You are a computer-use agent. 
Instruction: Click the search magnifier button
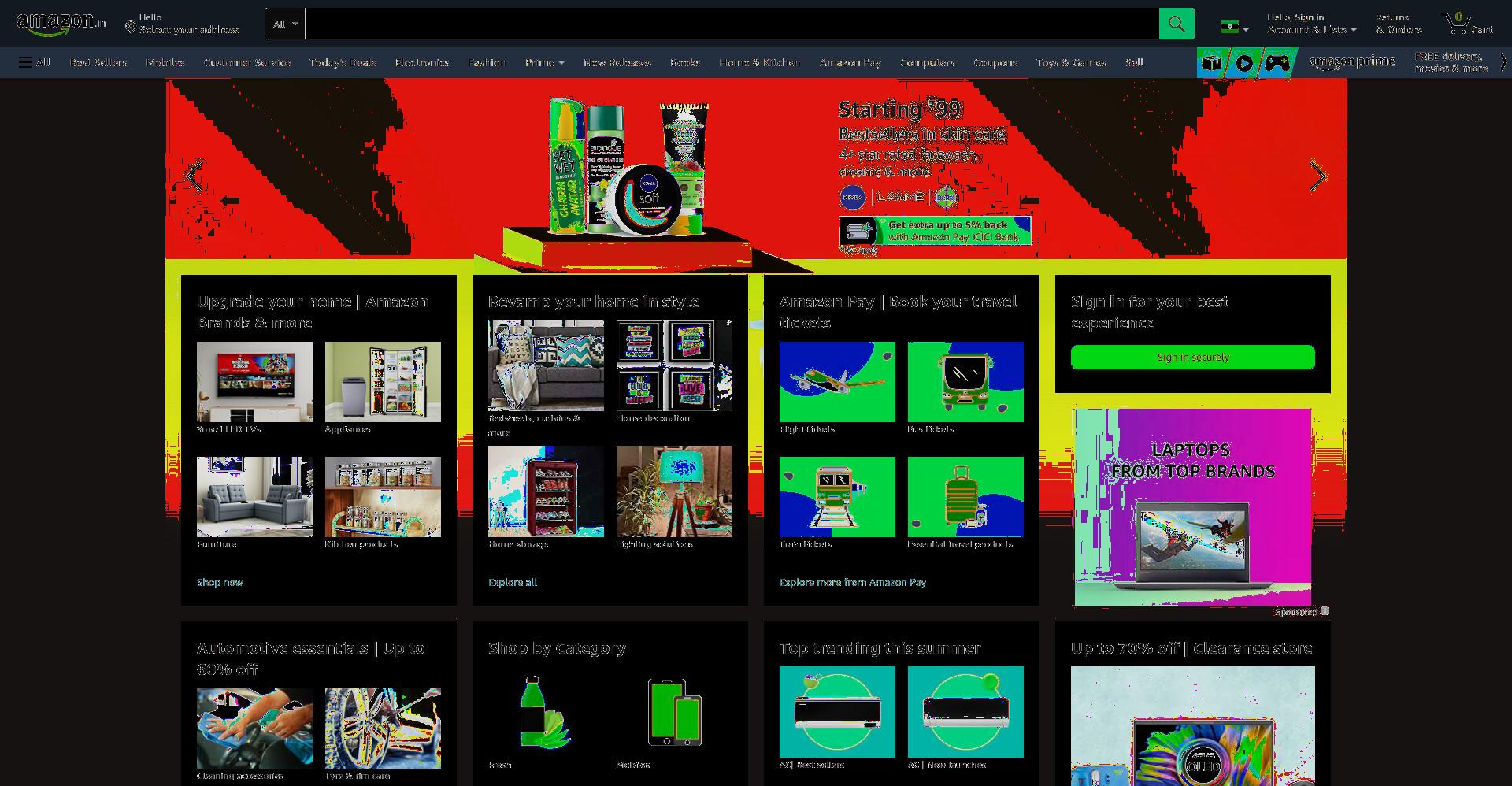(x=1177, y=24)
